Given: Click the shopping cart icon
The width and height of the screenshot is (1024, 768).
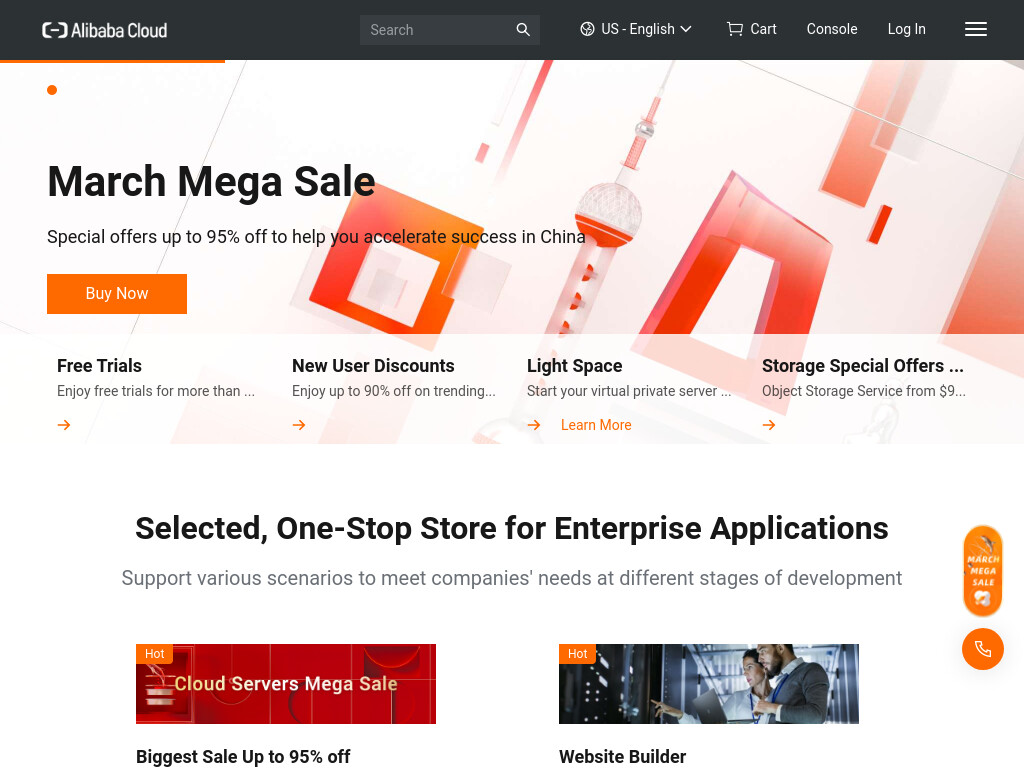Looking at the screenshot, I should point(735,29).
